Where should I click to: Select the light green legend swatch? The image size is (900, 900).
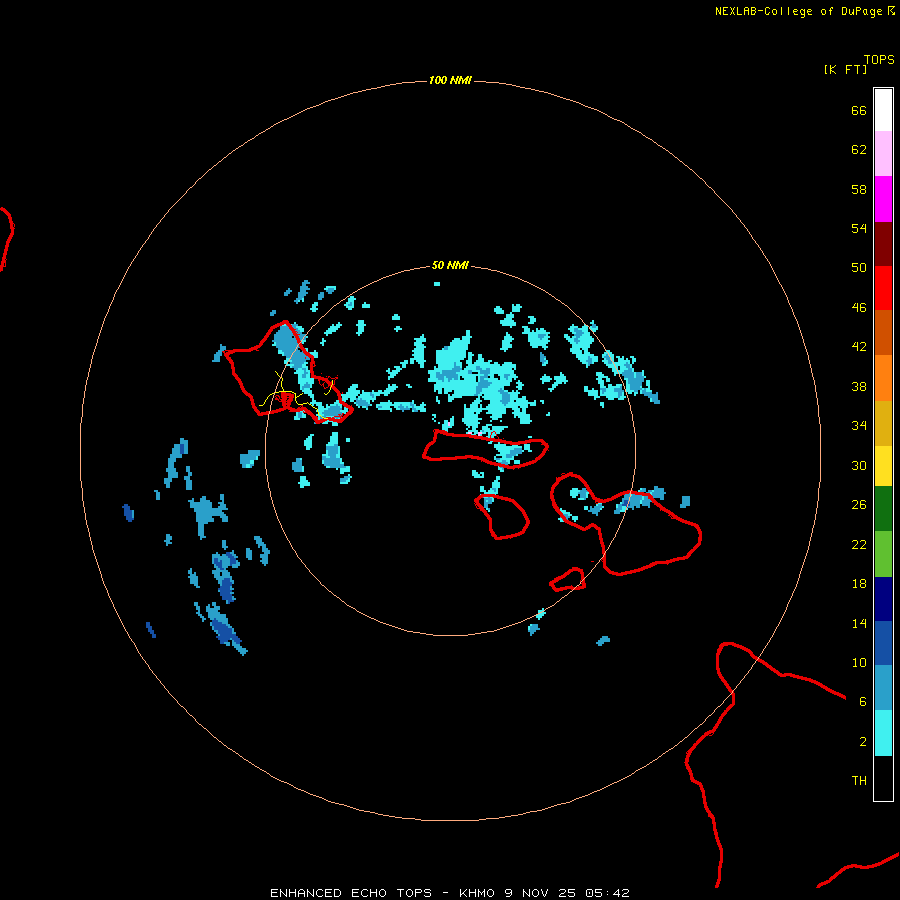tap(883, 554)
